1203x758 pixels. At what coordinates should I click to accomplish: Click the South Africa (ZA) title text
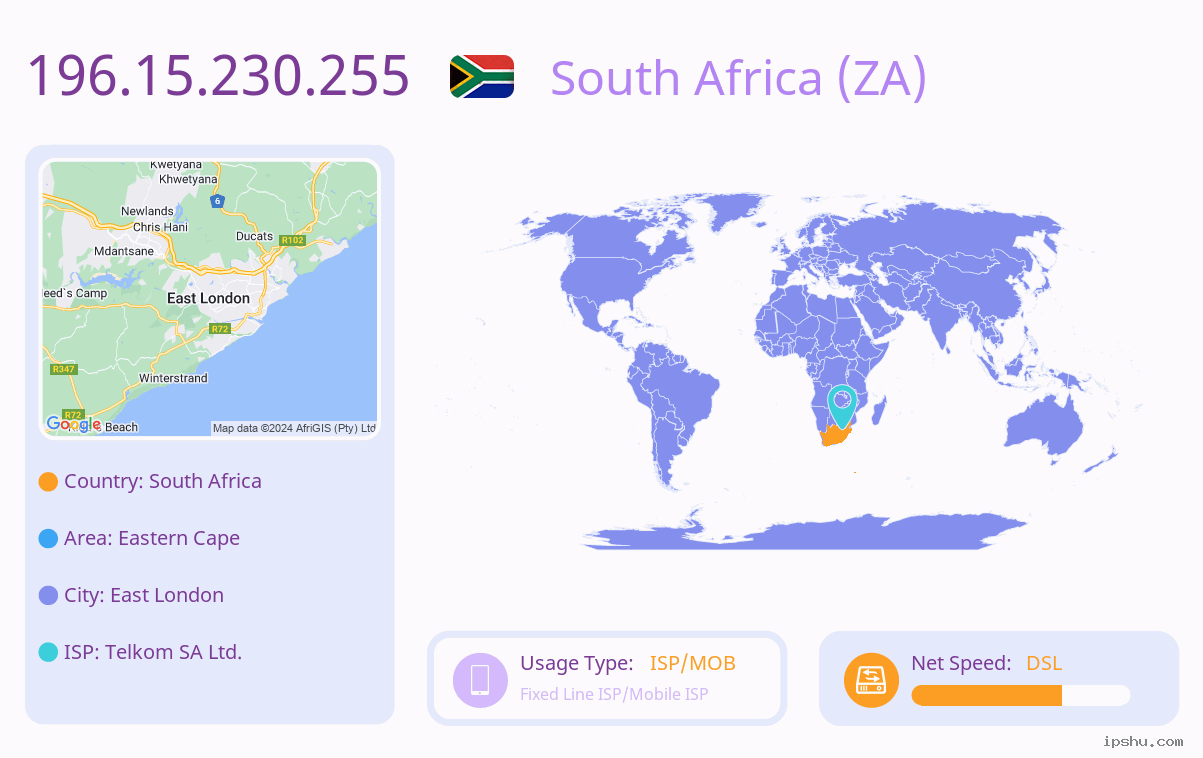pos(738,77)
